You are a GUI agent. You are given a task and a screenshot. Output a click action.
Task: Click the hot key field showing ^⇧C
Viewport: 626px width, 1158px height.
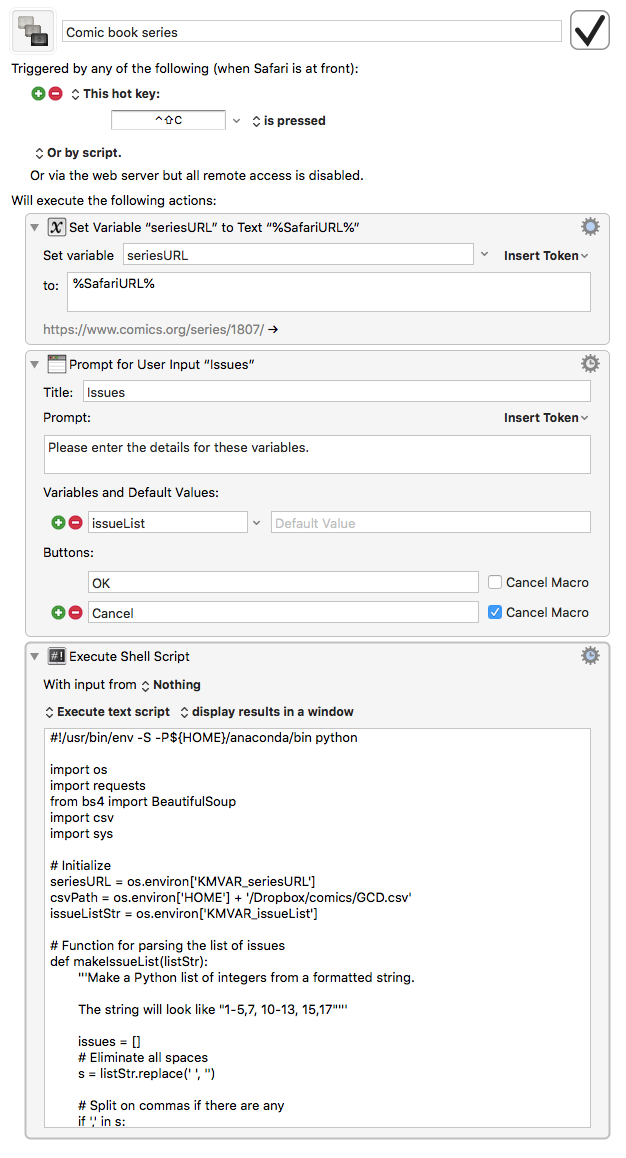click(168, 119)
